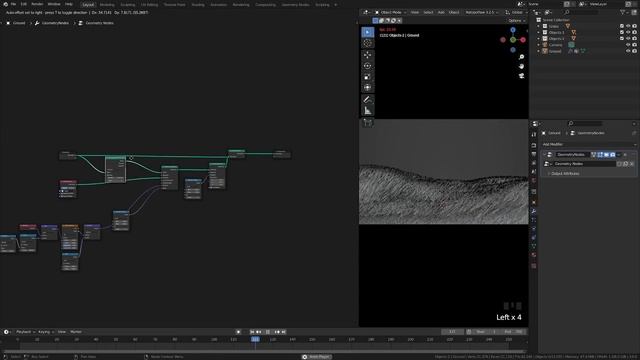Collapse the GeometryNodes modifier panel
This screenshot has width=640, height=360.
point(544,155)
